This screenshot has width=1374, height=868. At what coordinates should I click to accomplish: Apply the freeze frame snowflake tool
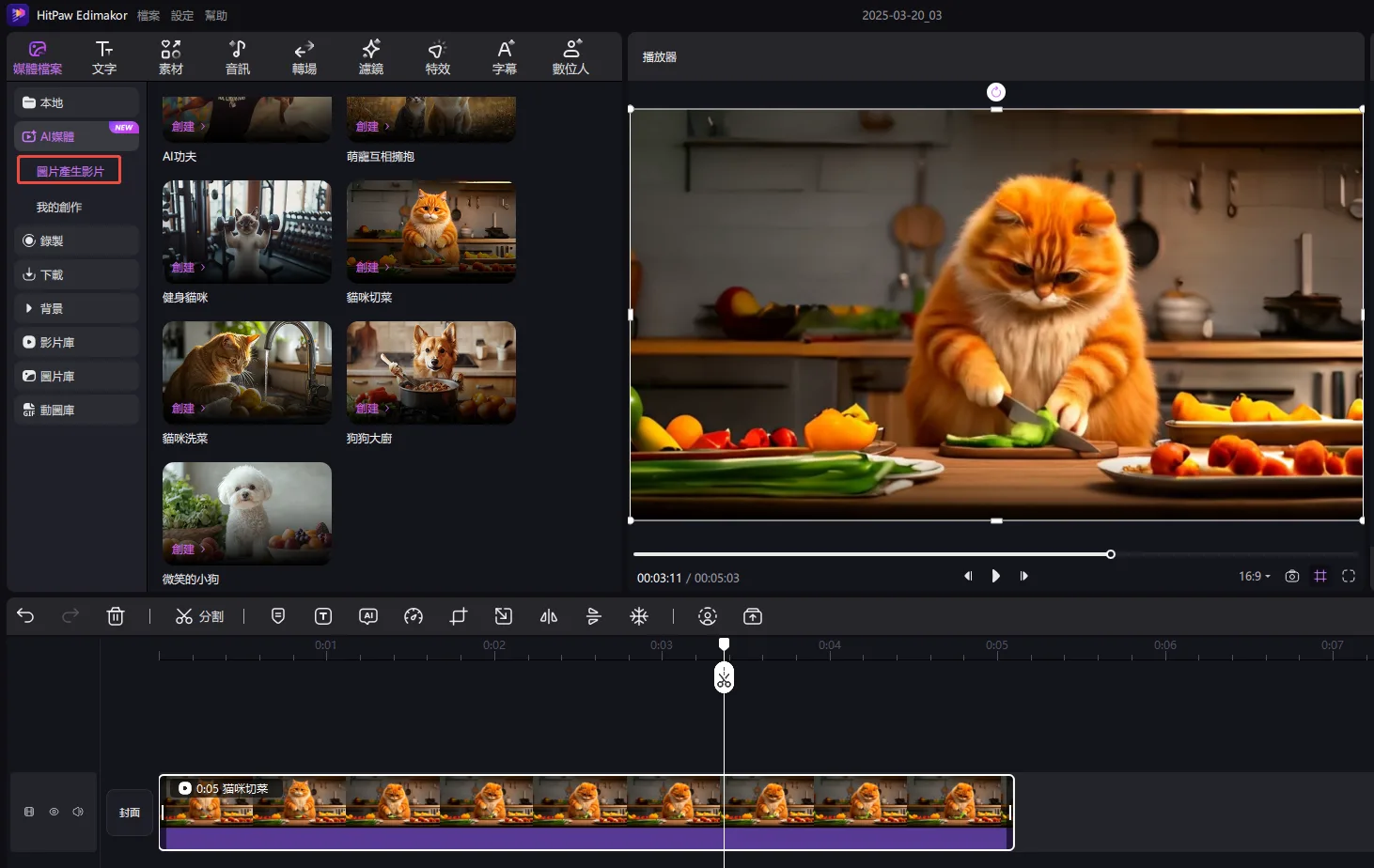(639, 616)
